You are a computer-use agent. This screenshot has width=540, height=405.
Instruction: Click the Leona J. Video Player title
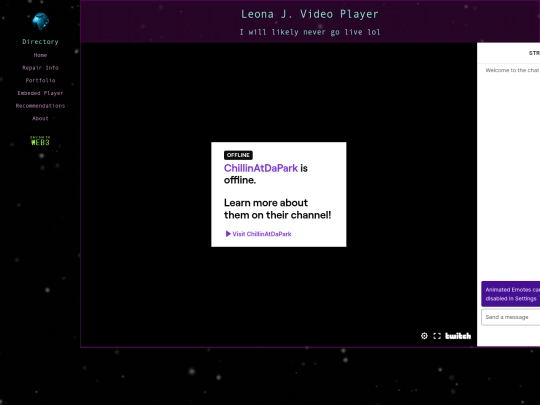(310, 14)
